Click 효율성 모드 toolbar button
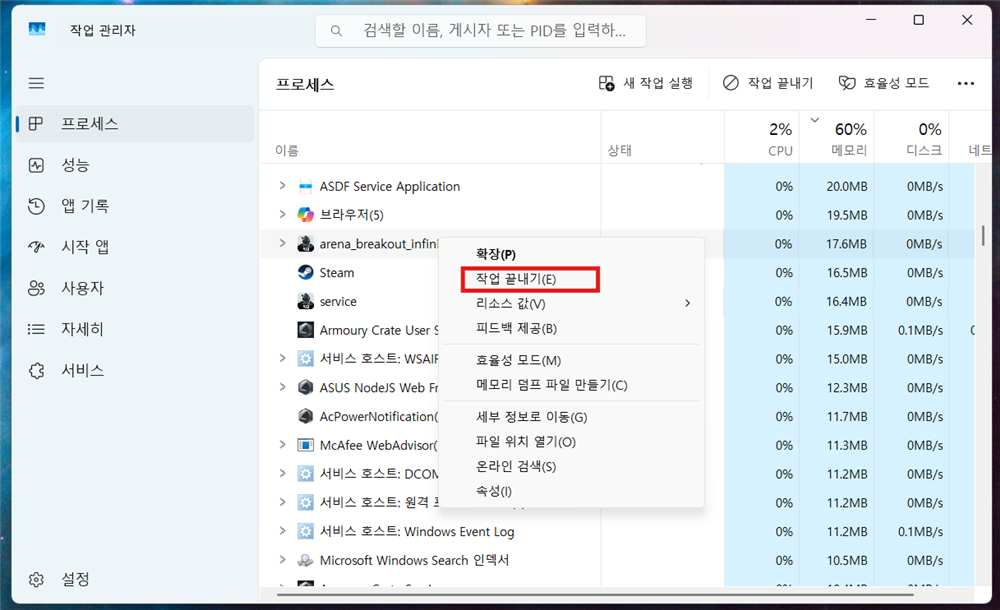Image resolution: width=1000 pixels, height=610 pixels. pyautogui.click(x=883, y=83)
